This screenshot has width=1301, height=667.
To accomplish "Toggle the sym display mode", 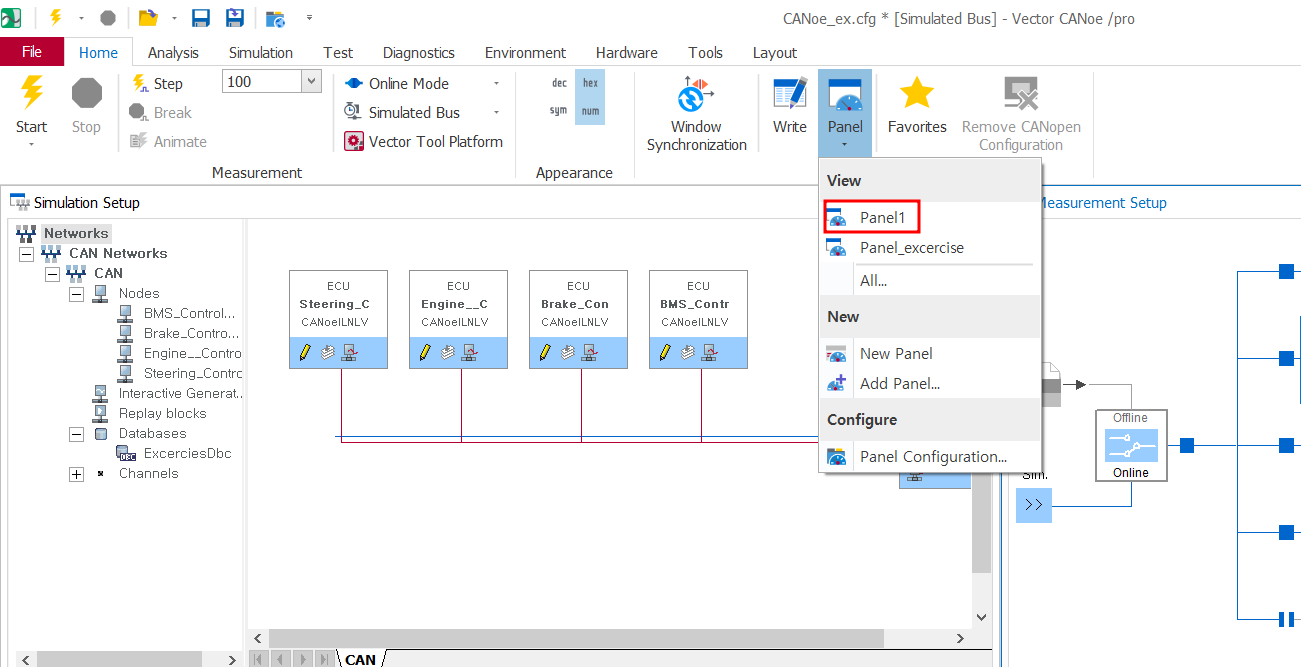I will pos(559,111).
